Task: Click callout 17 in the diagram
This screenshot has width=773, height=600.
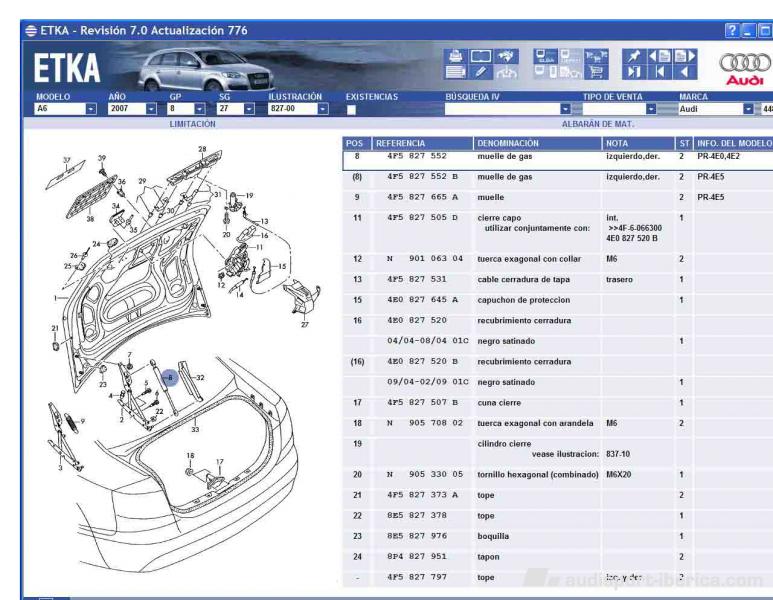Action: (220, 462)
